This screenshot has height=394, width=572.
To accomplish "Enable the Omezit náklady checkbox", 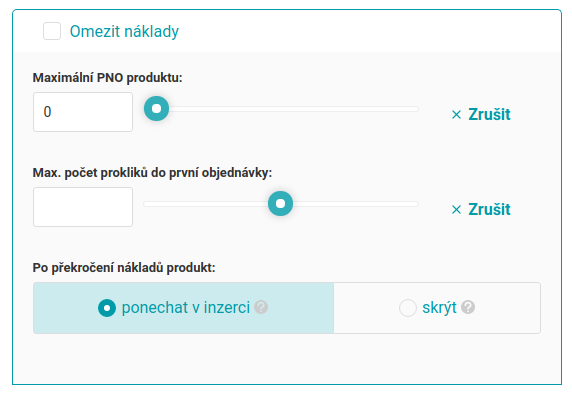I will pos(52,31).
